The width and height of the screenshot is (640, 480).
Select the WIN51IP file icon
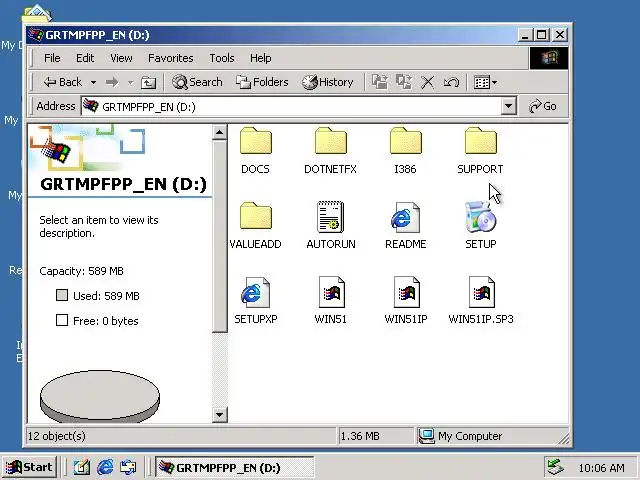(x=407, y=292)
